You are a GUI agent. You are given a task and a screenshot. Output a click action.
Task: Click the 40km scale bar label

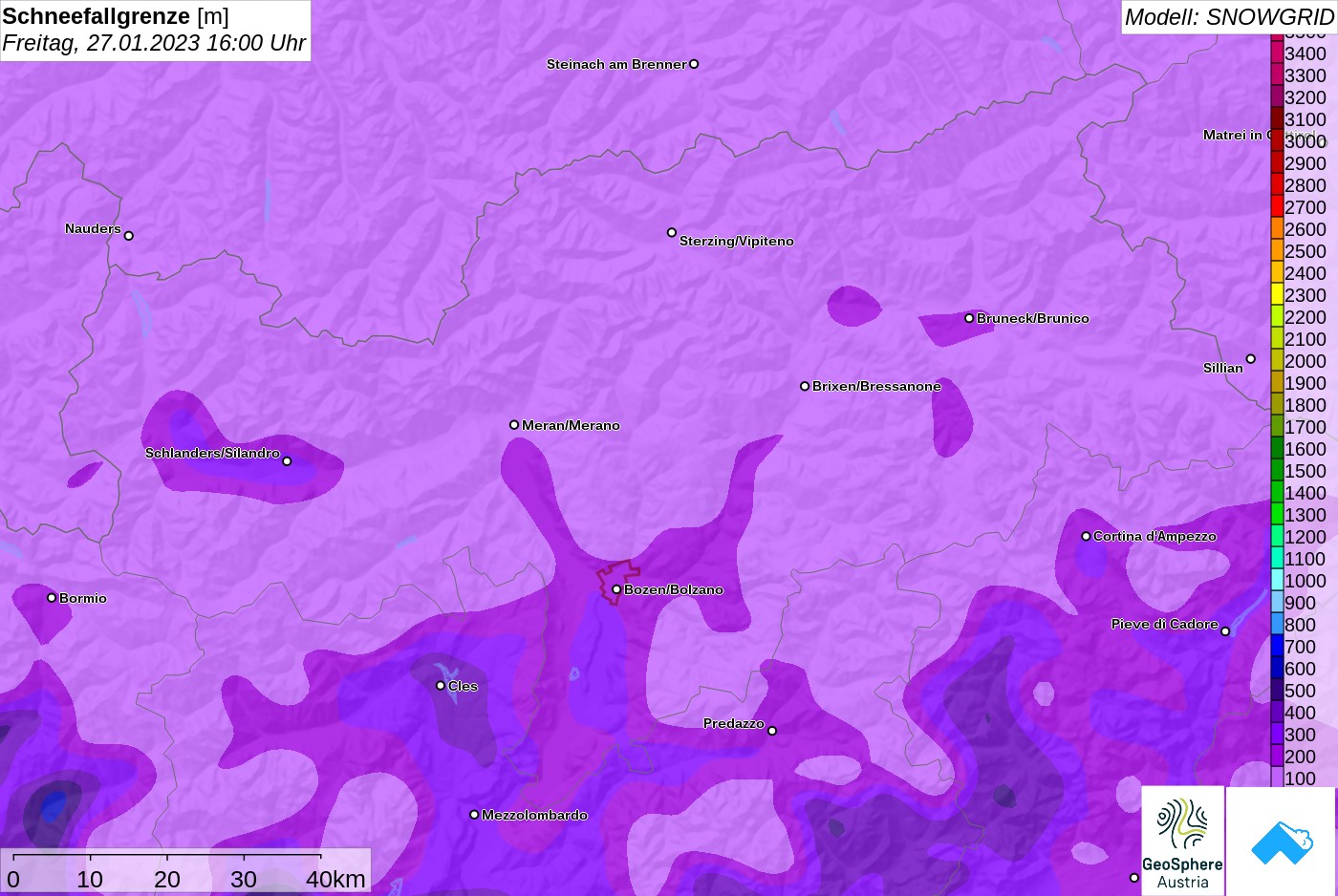[335, 879]
